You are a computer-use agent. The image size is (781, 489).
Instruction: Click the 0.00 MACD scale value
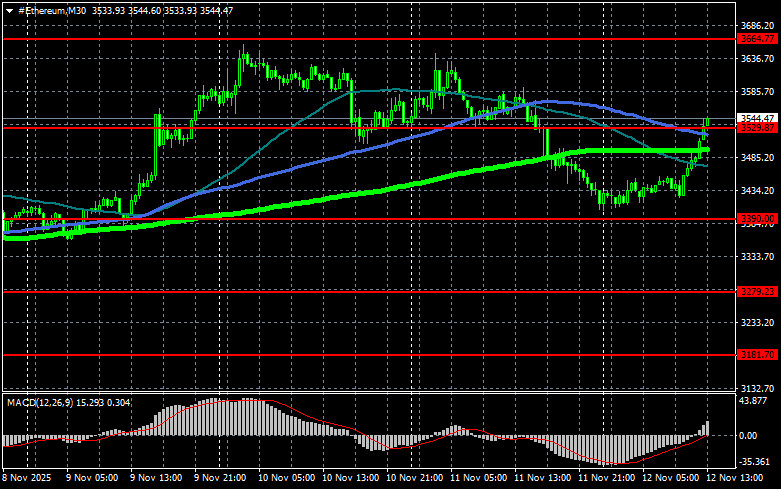[748, 436]
